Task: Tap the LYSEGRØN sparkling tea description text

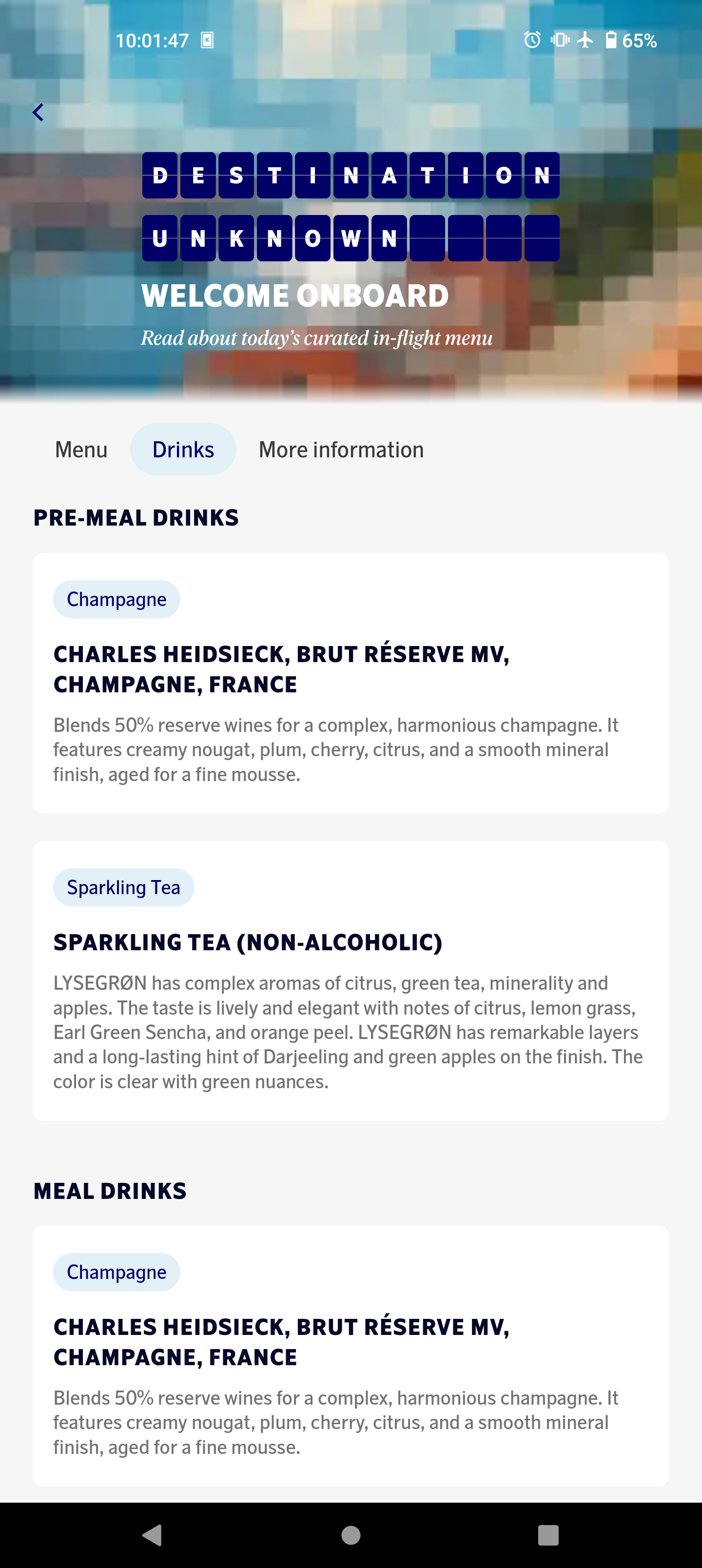Action: [348, 1032]
